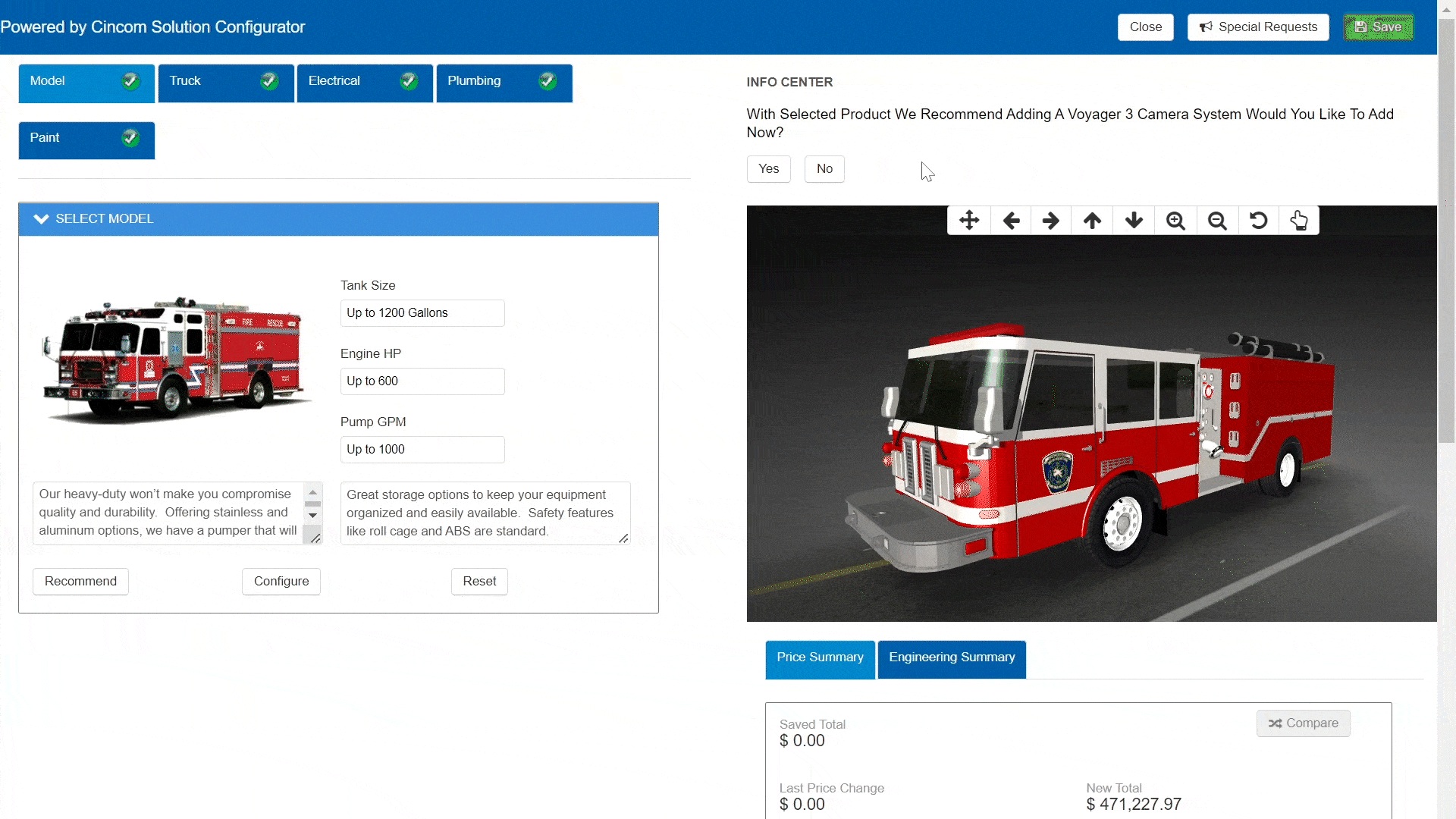Collapse the Select Model section chevron

click(42, 219)
